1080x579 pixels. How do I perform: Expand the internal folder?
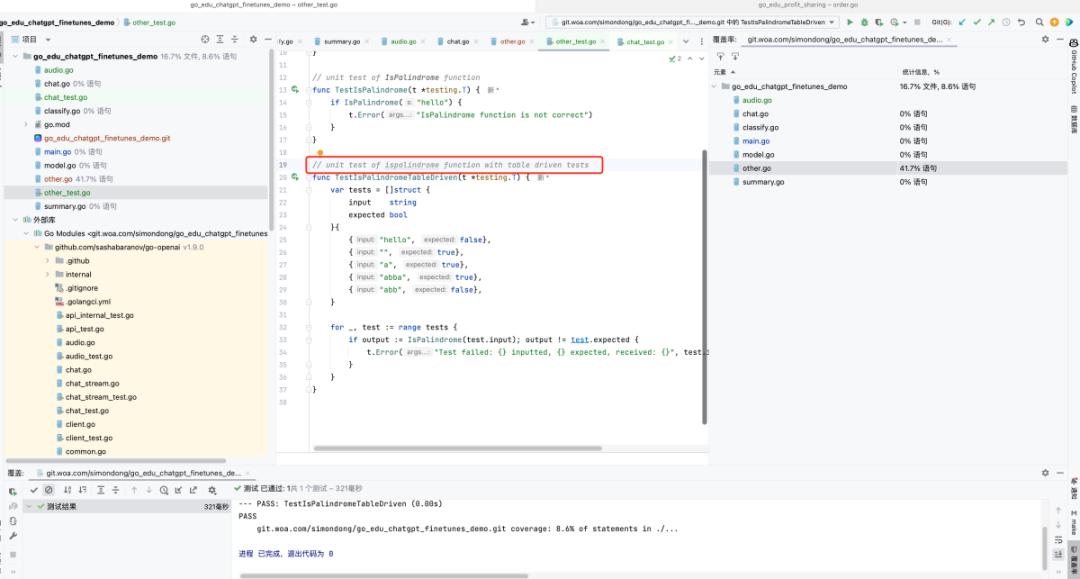(48, 274)
